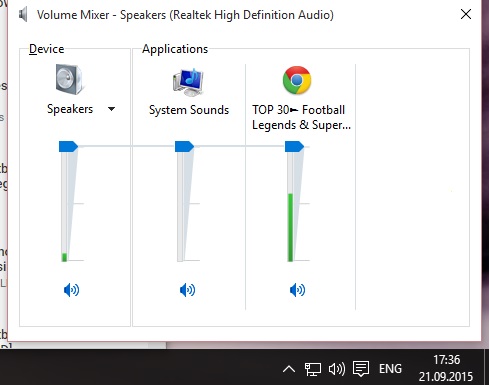Click the System Sounds volume slider handle

(x=184, y=146)
